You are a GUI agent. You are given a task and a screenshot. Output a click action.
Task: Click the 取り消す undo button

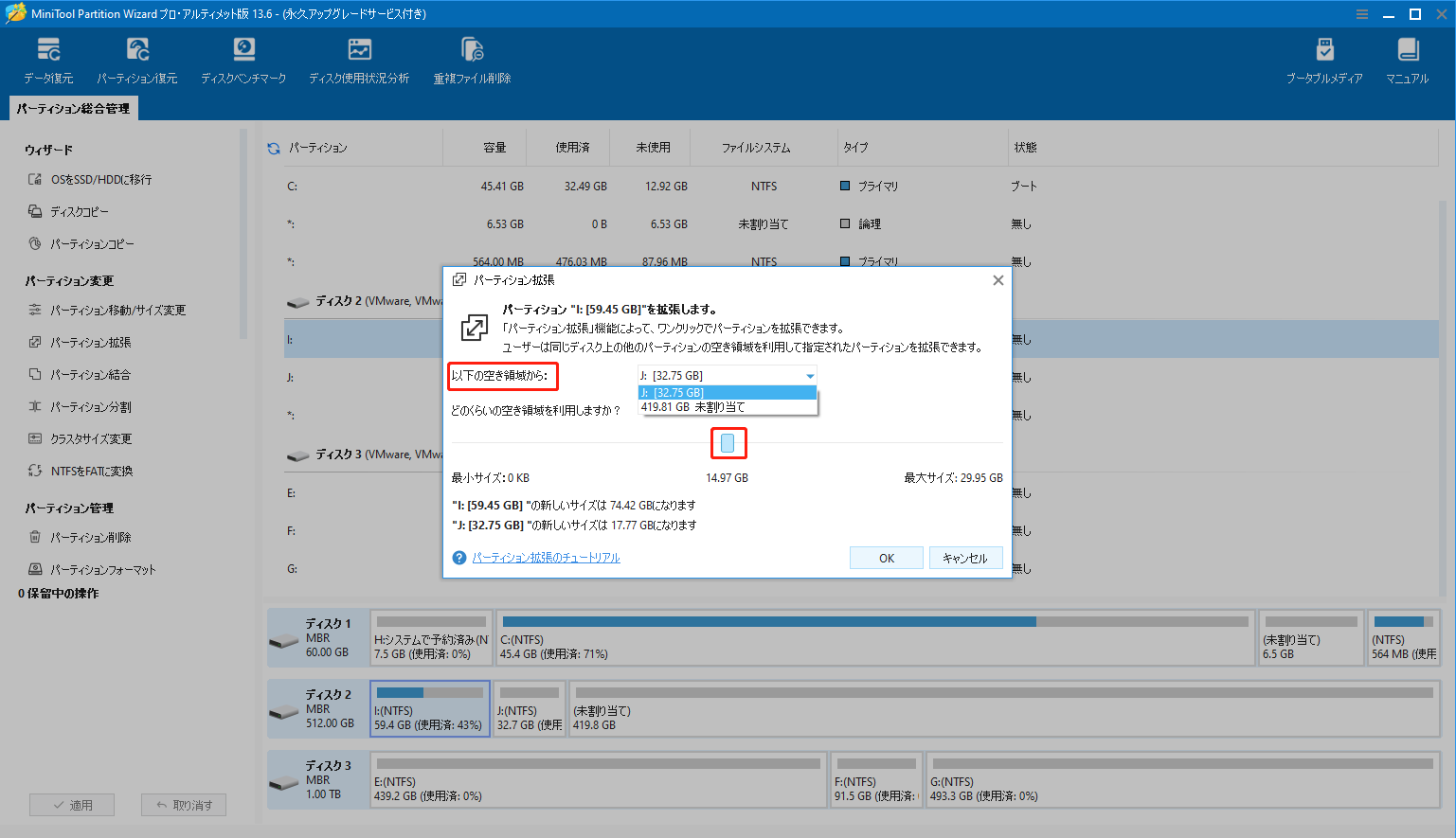tap(184, 805)
